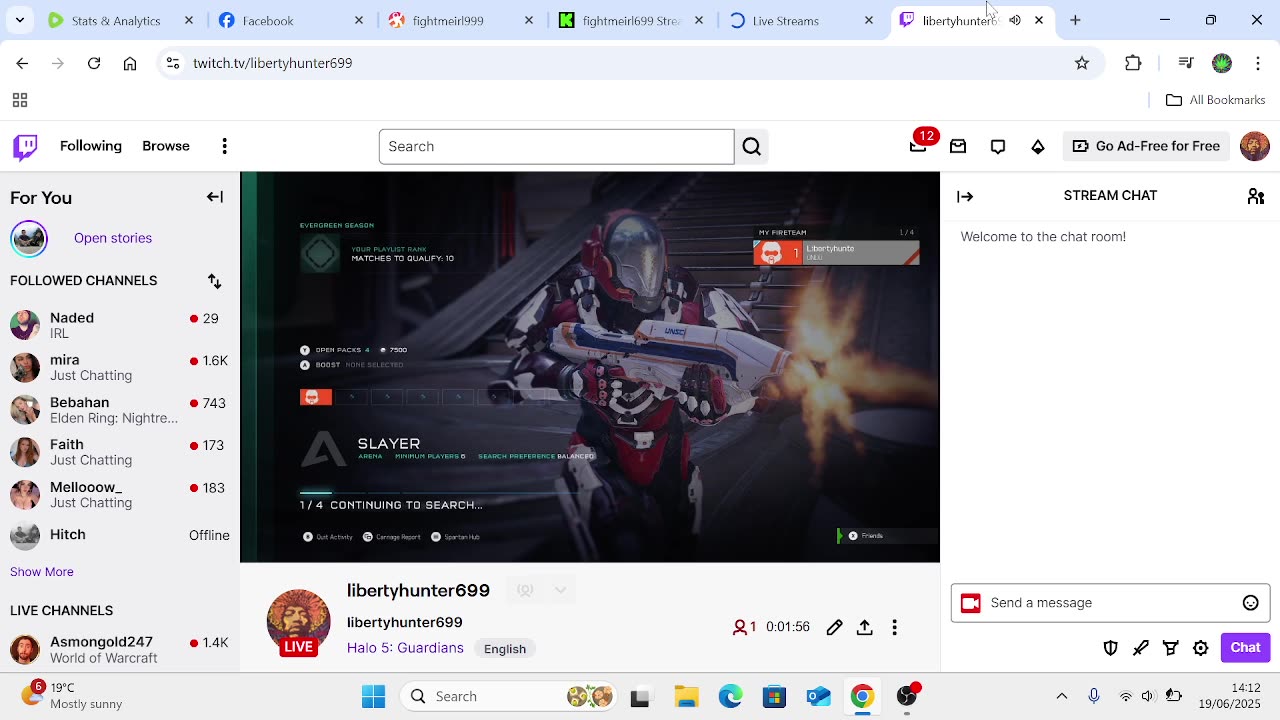Viewport: 1280px width, 720px height.
Task: Open the notifications inbox with 12 badge
Action: [x=918, y=146]
